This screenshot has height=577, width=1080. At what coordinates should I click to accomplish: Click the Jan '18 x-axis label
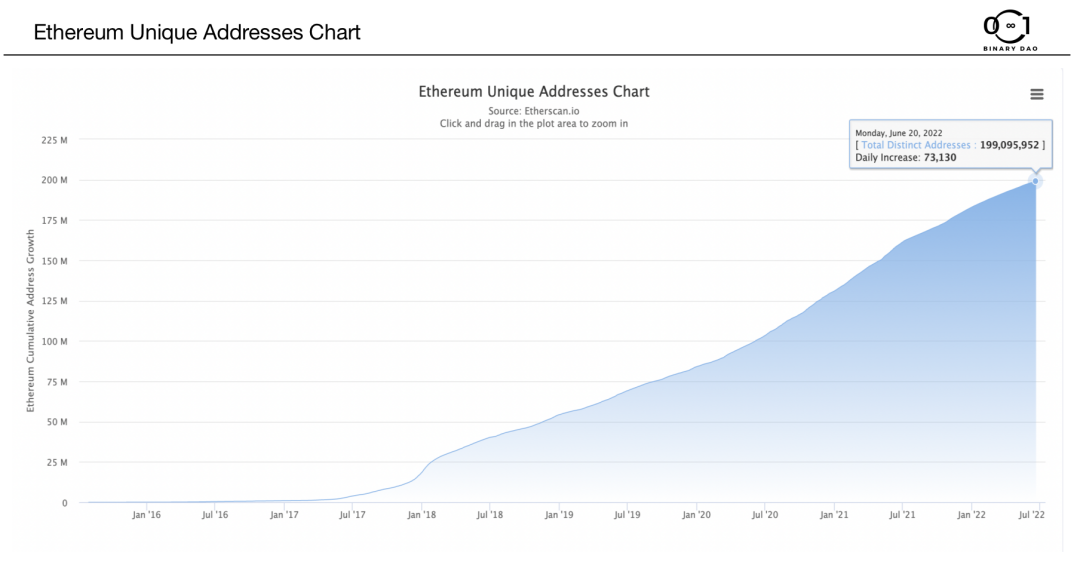tap(421, 515)
